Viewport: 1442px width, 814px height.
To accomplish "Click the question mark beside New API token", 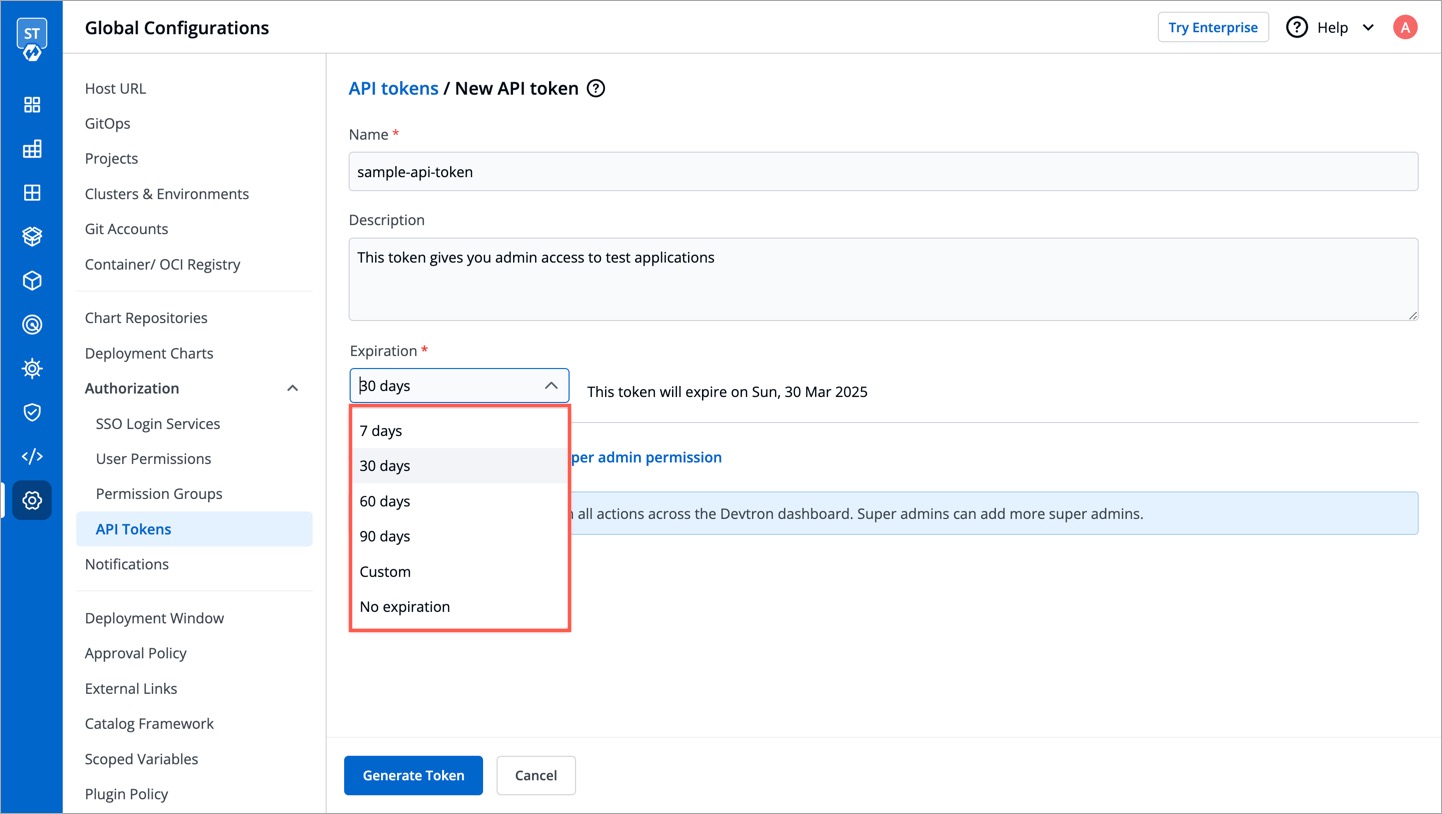I will coord(596,89).
